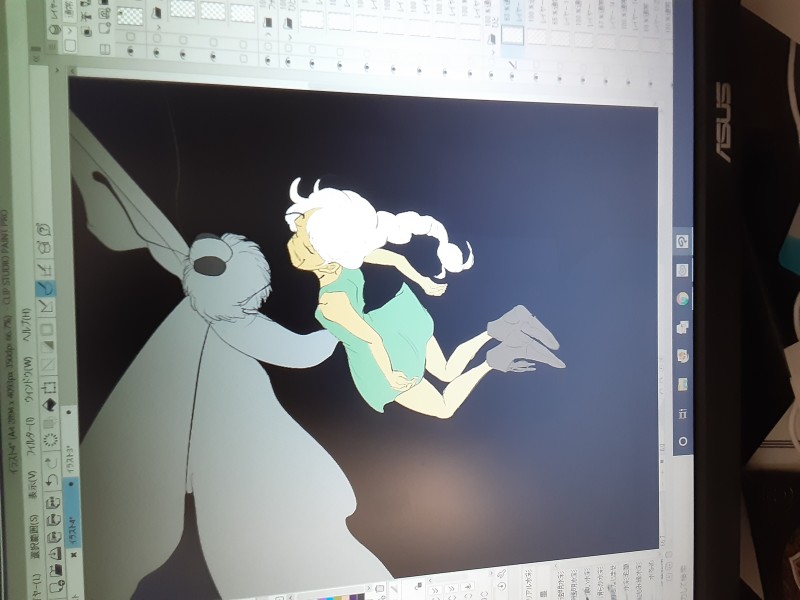The width and height of the screenshot is (800, 600).
Task: Click the Redo arrow icon
Action: coord(51,462)
